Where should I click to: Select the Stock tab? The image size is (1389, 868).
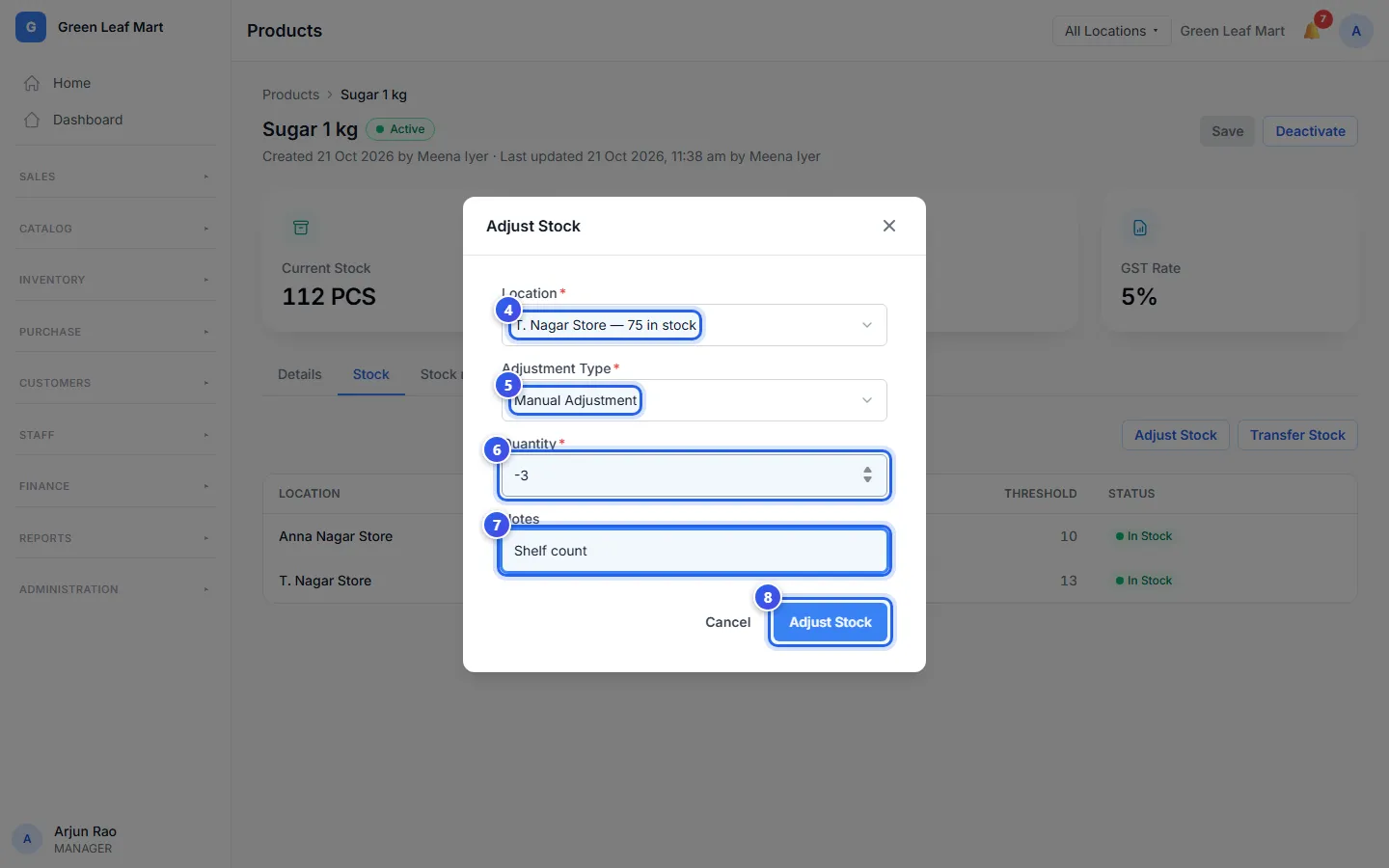tap(371, 374)
